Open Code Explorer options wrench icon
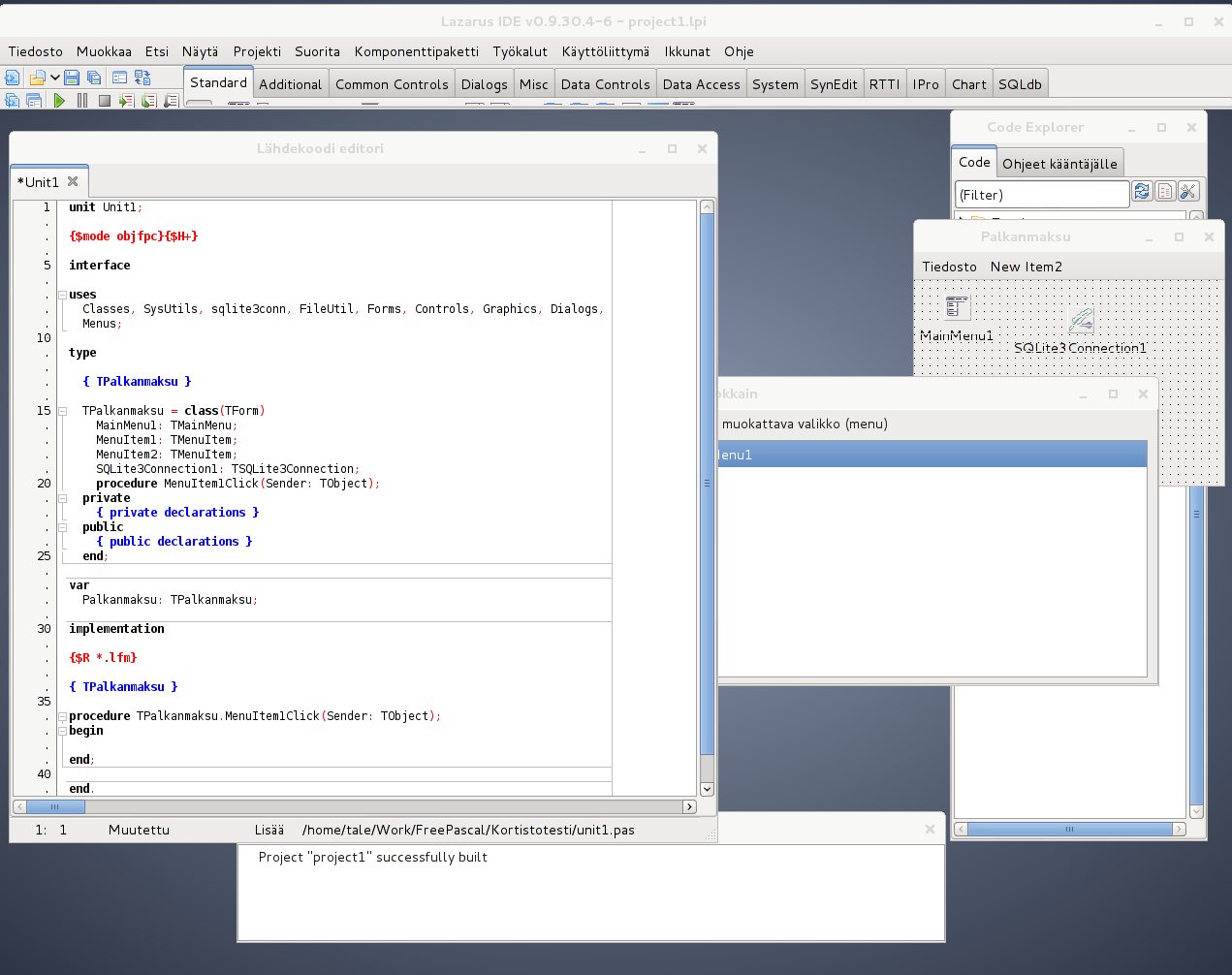1232x975 pixels. coord(1188,192)
